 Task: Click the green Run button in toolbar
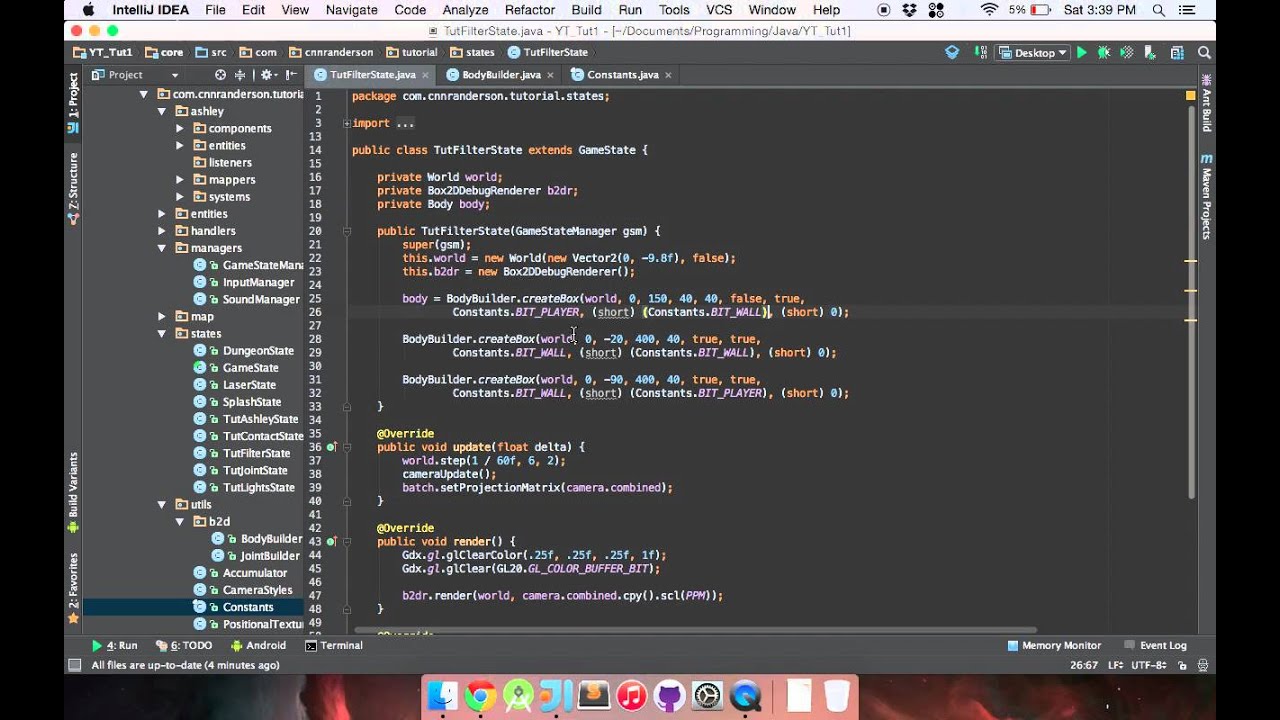pos(1081,53)
